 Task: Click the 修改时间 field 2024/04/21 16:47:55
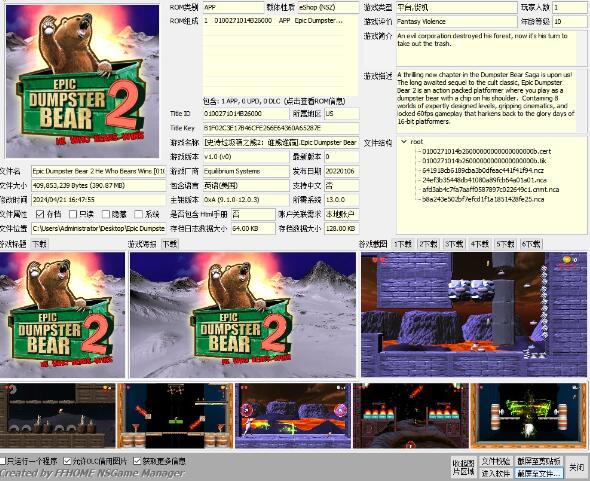coord(98,199)
